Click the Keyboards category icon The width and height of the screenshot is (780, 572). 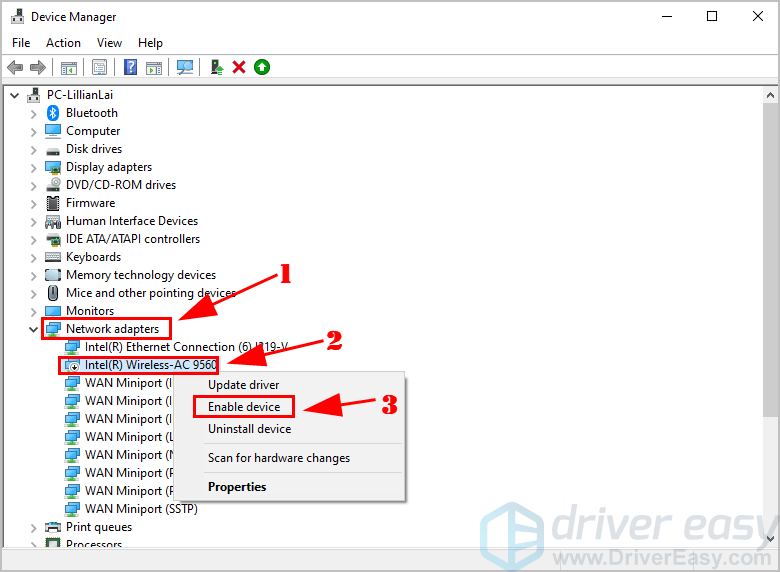point(53,257)
